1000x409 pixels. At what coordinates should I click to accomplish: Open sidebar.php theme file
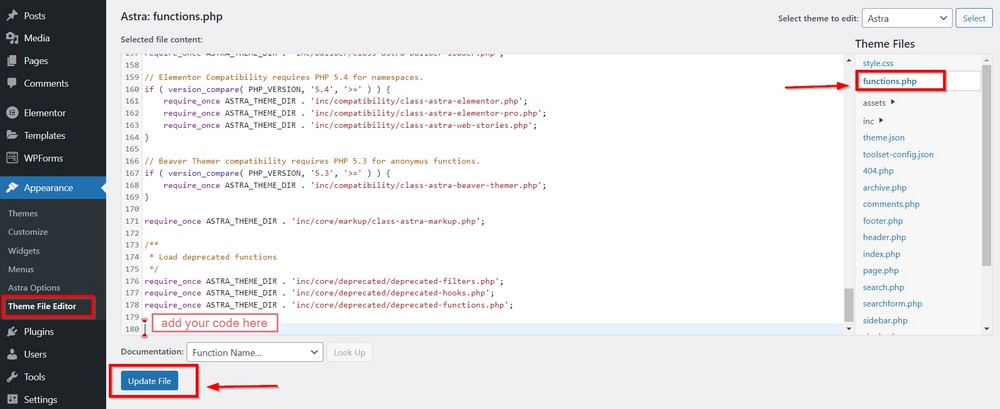(x=885, y=320)
